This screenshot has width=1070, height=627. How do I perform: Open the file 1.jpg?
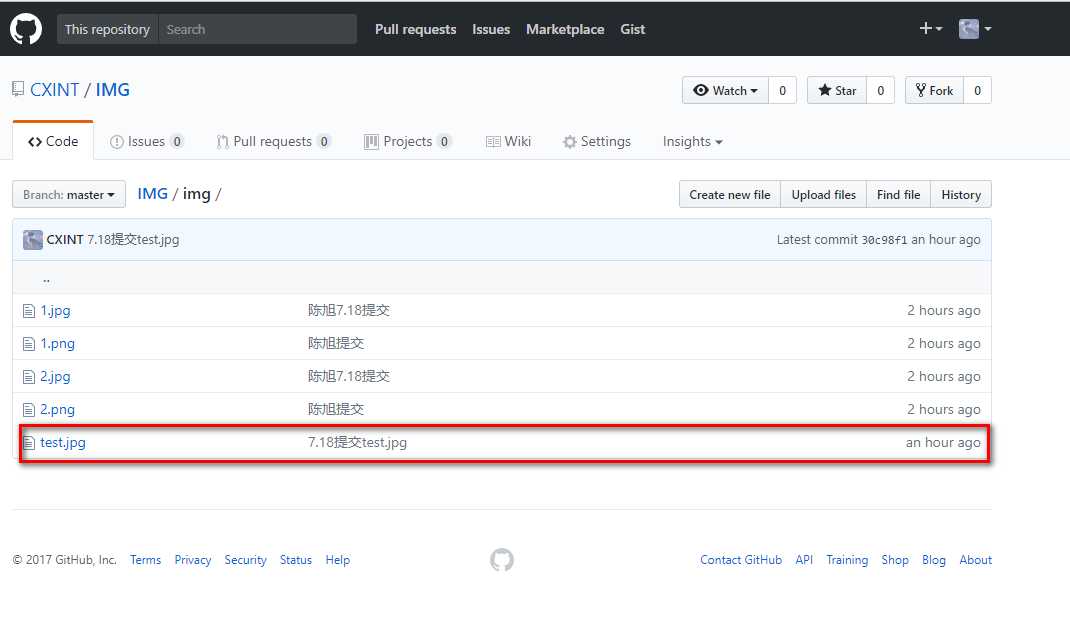[x=55, y=310]
